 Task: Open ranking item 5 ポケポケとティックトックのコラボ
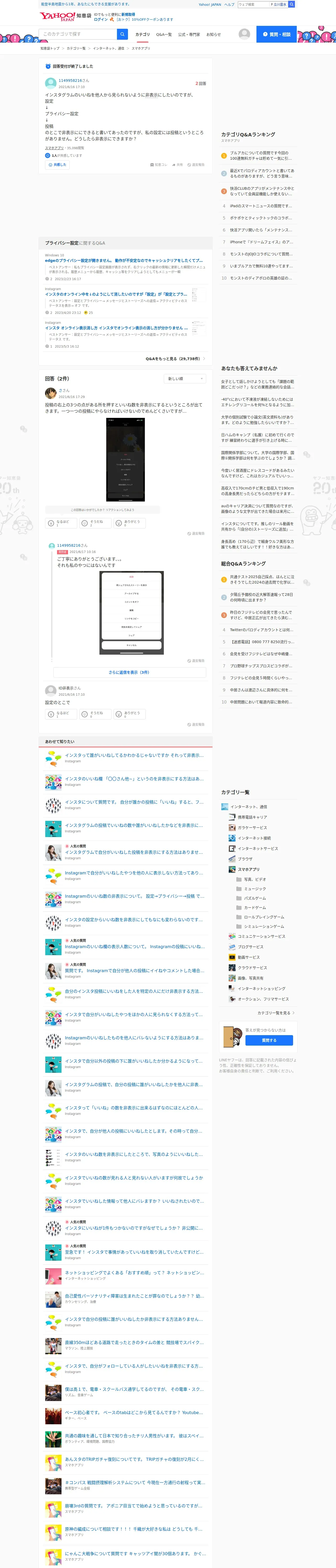(260, 218)
